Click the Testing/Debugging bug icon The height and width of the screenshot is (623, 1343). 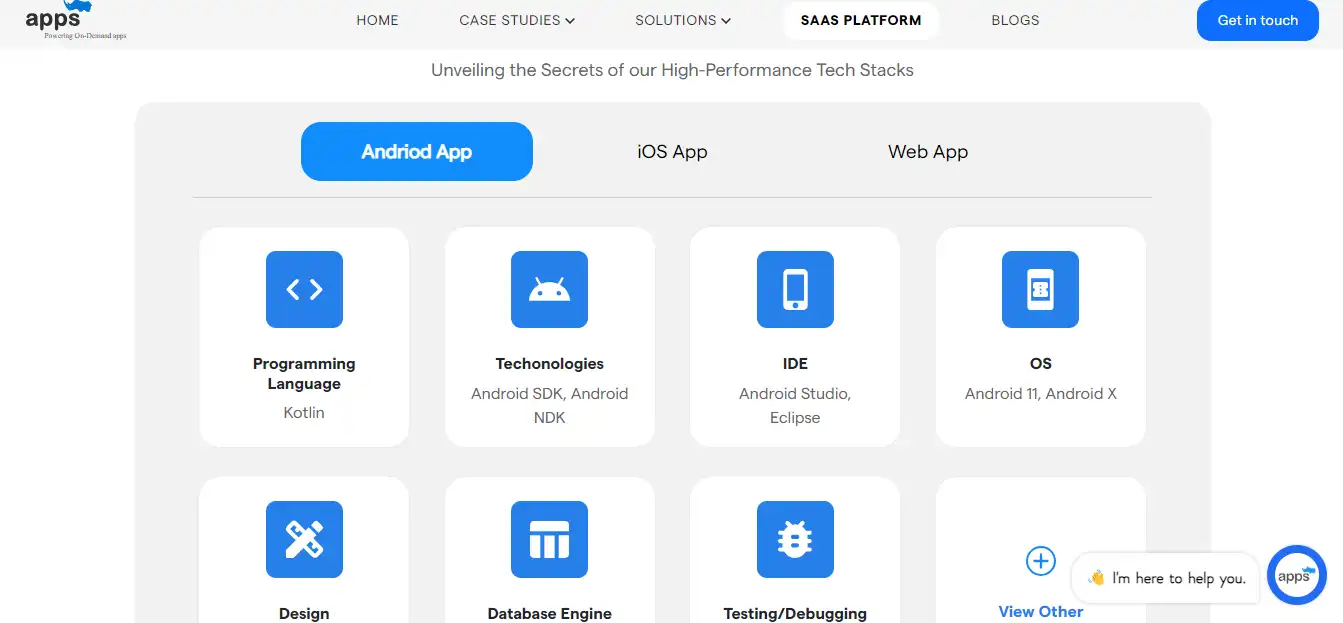pyautogui.click(x=795, y=539)
